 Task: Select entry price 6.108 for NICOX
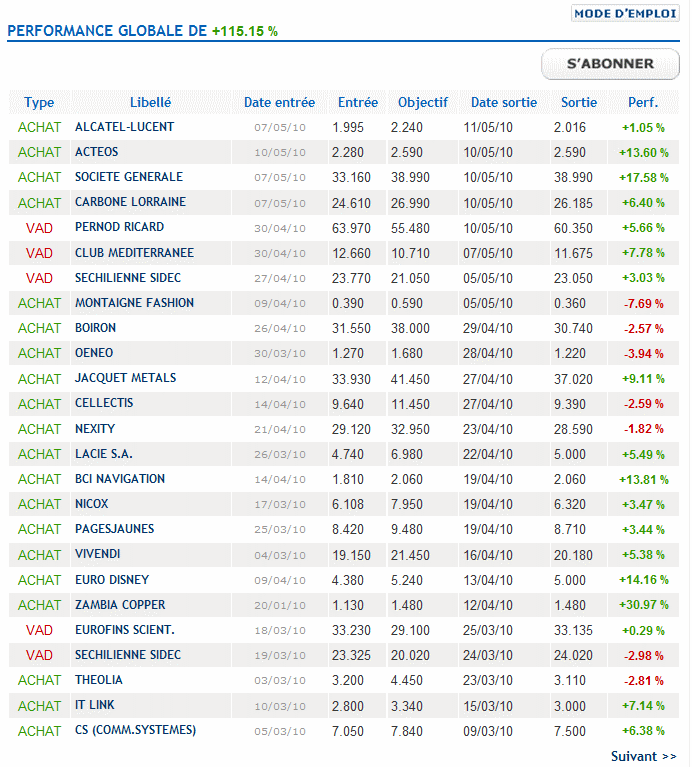[x=348, y=504]
